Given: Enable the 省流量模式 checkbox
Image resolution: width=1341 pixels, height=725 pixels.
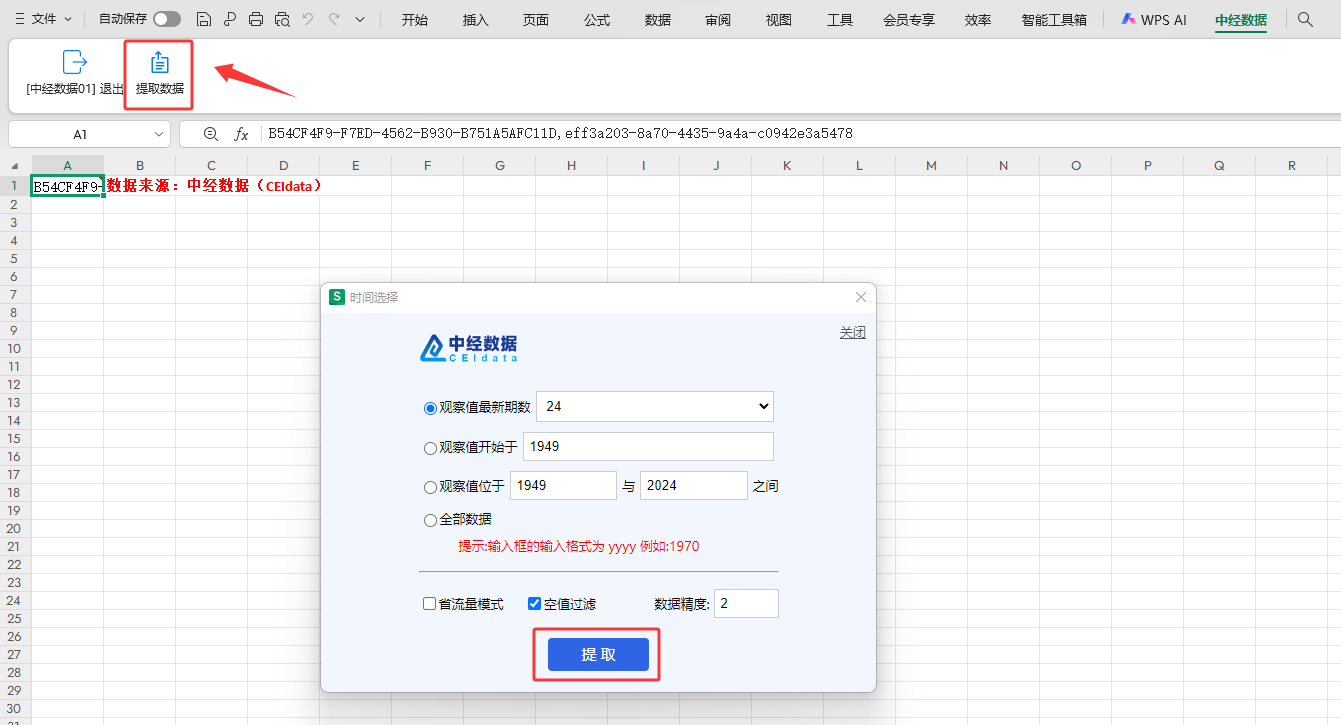Looking at the screenshot, I should pos(429,604).
